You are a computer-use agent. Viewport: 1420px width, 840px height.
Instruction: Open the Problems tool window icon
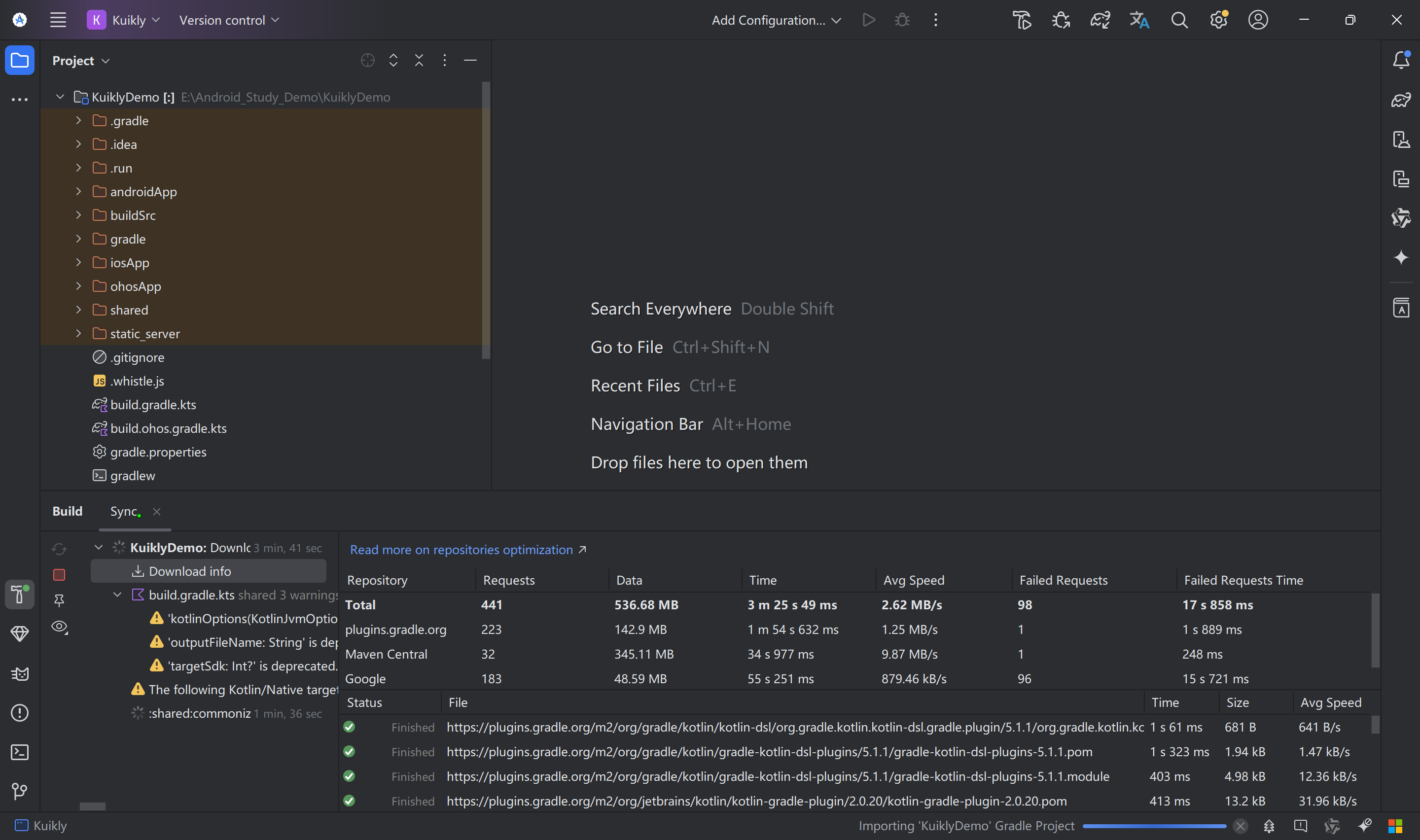coord(20,713)
